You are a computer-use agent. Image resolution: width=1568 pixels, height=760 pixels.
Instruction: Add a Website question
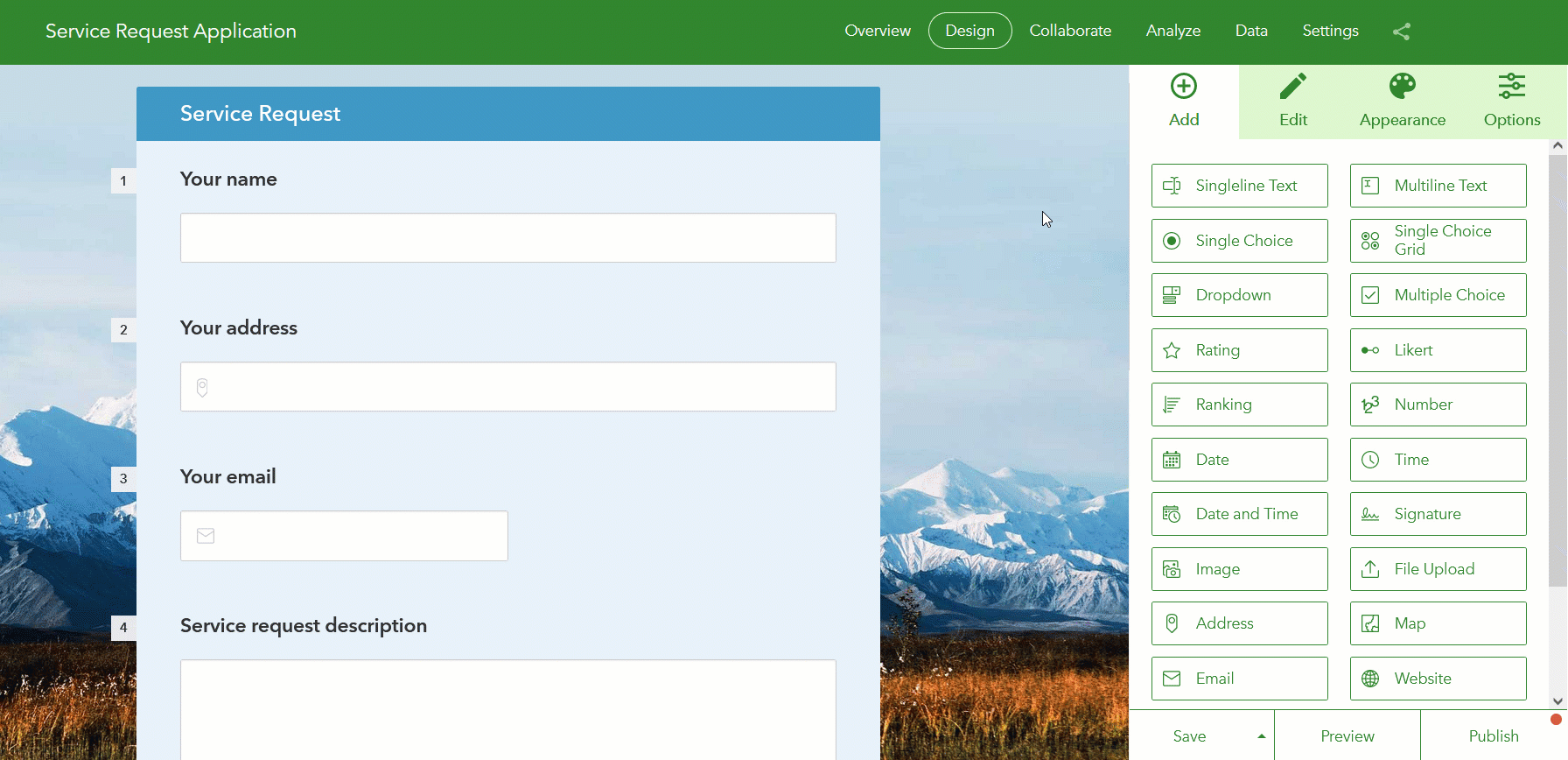click(1438, 679)
